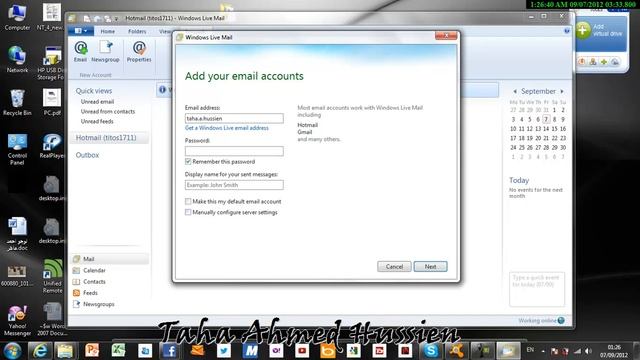This screenshot has height=360, width=640.
Task: Click the Quick views header
Action: pos(93,91)
